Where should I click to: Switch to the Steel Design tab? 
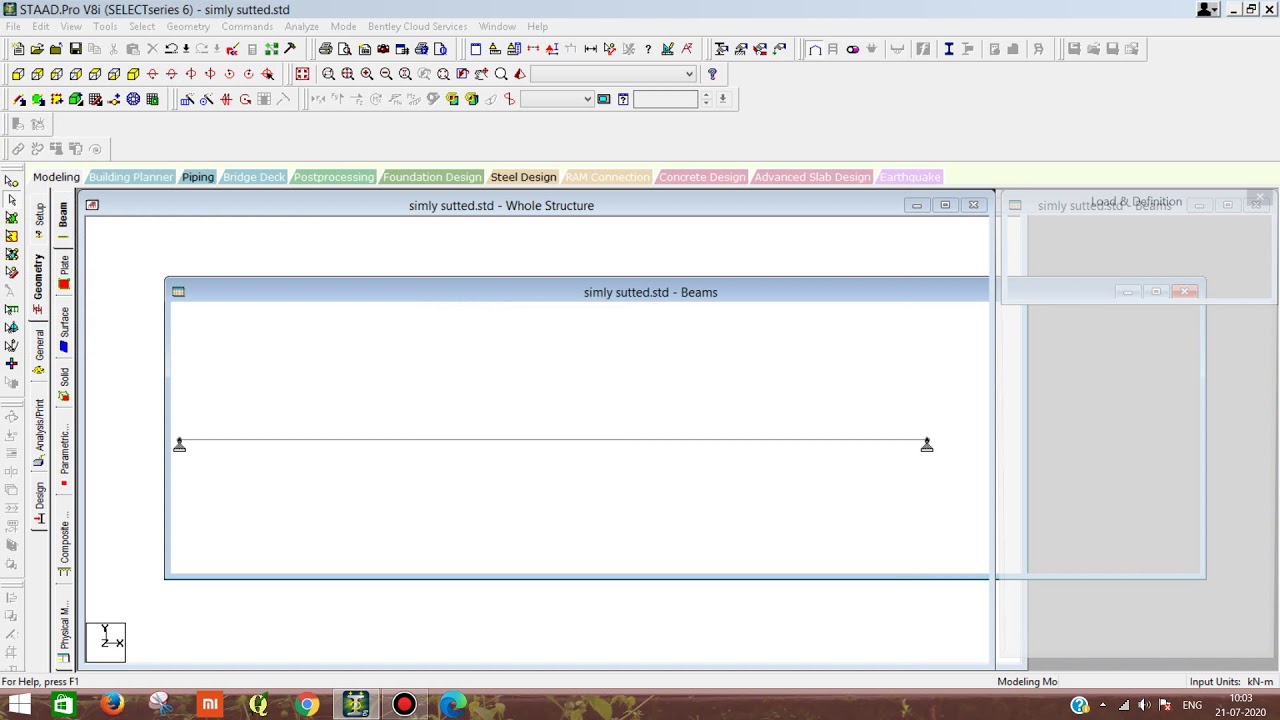tap(523, 177)
